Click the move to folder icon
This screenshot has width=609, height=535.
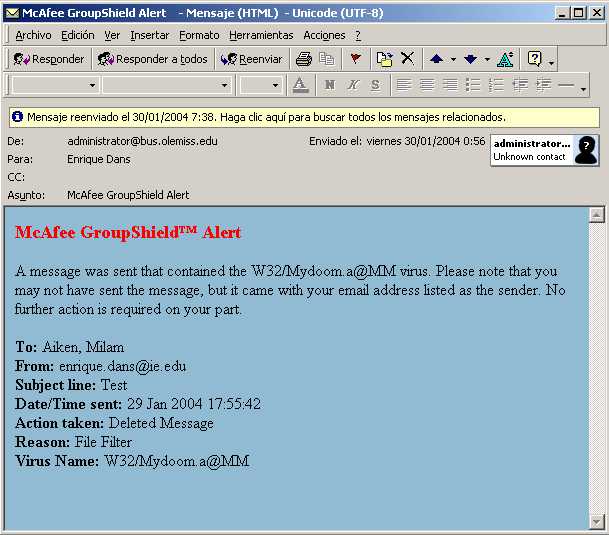coord(385,59)
